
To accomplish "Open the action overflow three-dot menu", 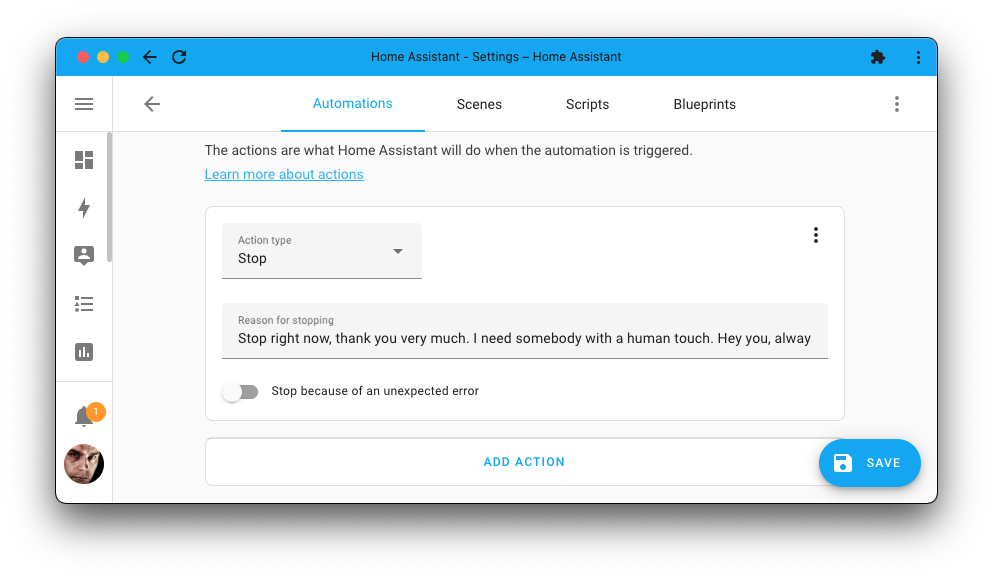I will tap(816, 234).
